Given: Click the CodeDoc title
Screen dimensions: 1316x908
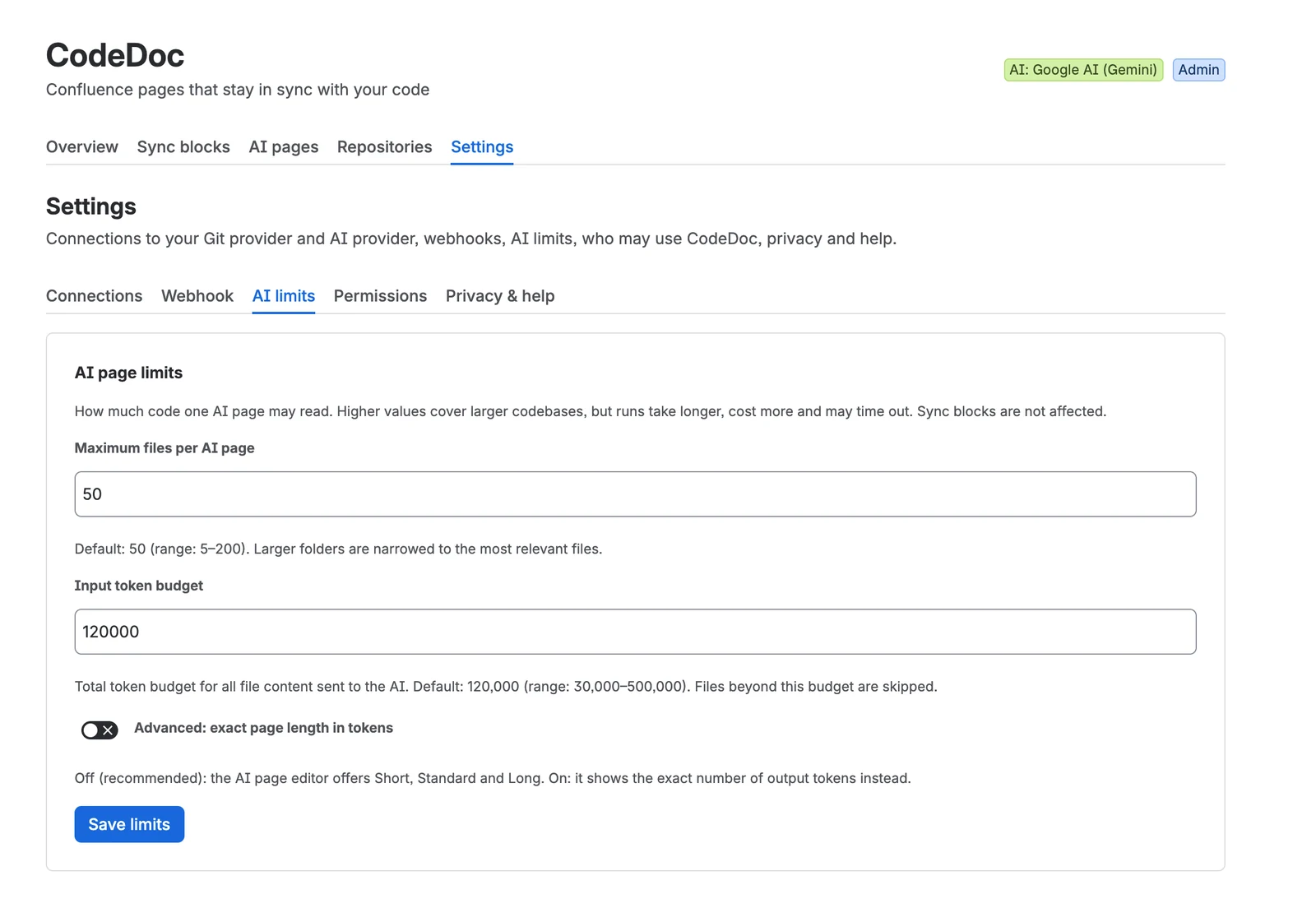Looking at the screenshot, I should tap(115, 55).
